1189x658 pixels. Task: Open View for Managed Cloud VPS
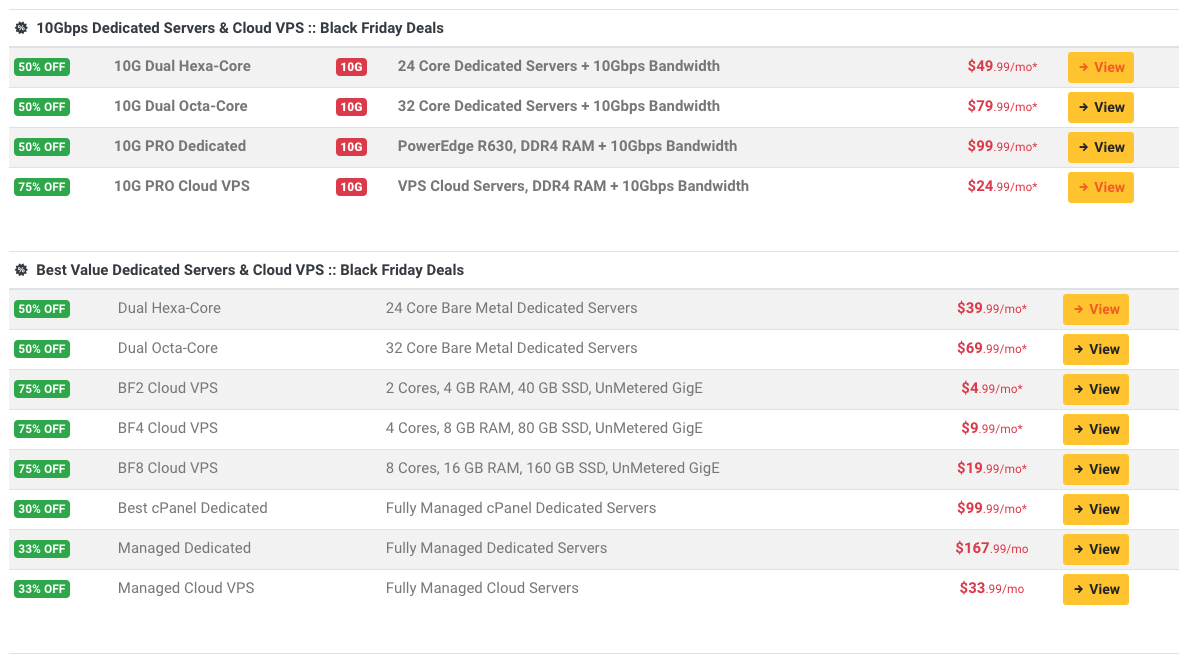1096,590
